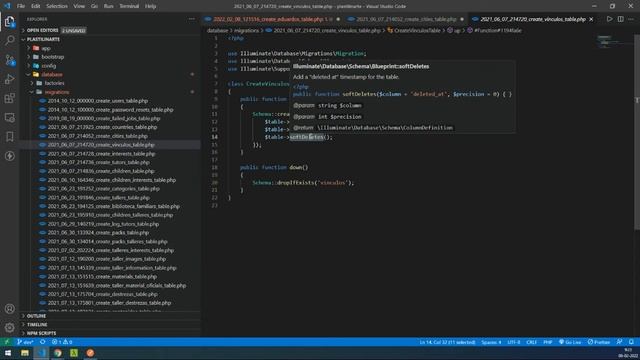Open the View menu
Image resolution: width=640 pixels, height=360 pixels.
79,6
